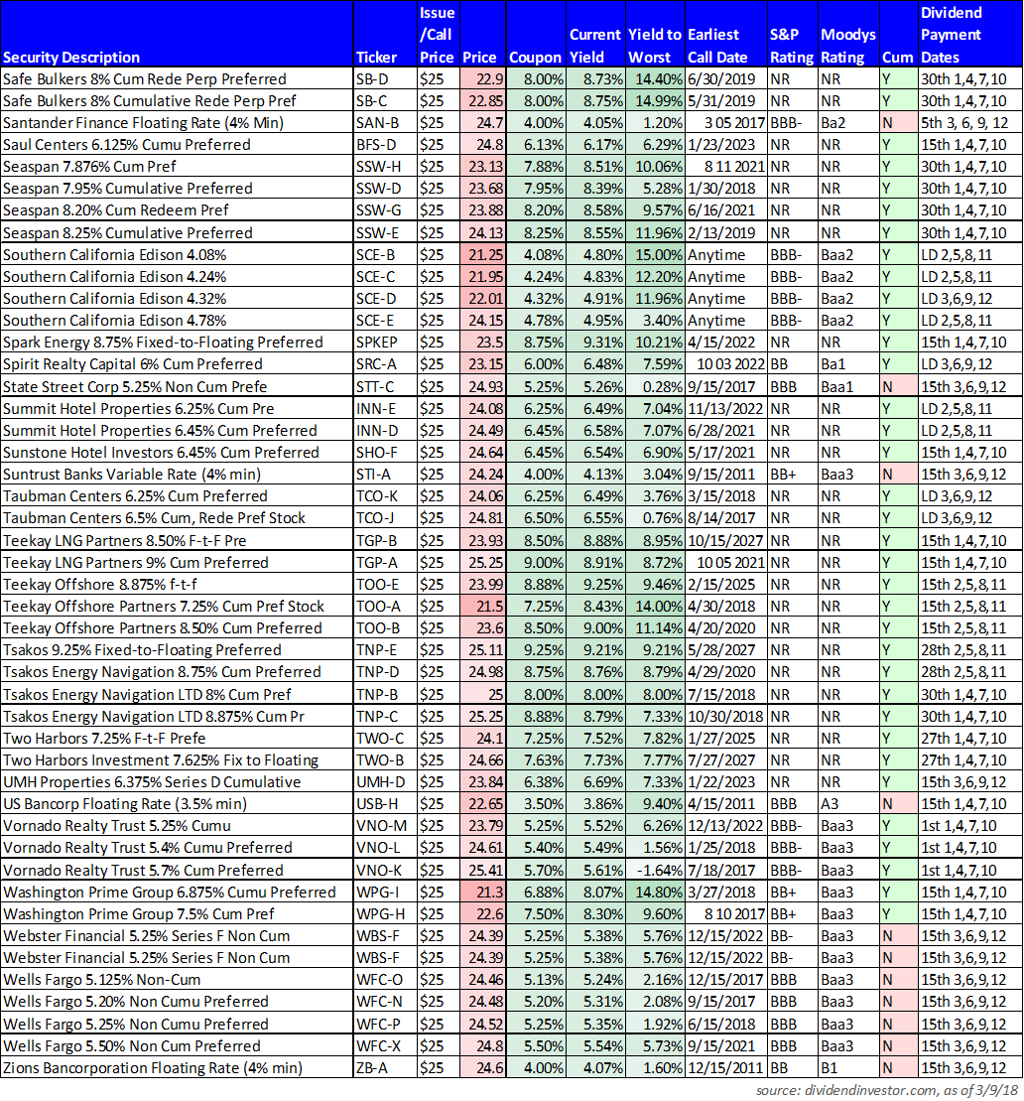Select Sunstone Hotel Investors 6.45% Cum Preferred
The height and width of the screenshot is (1101, 1024).
(x=161, y=452)
